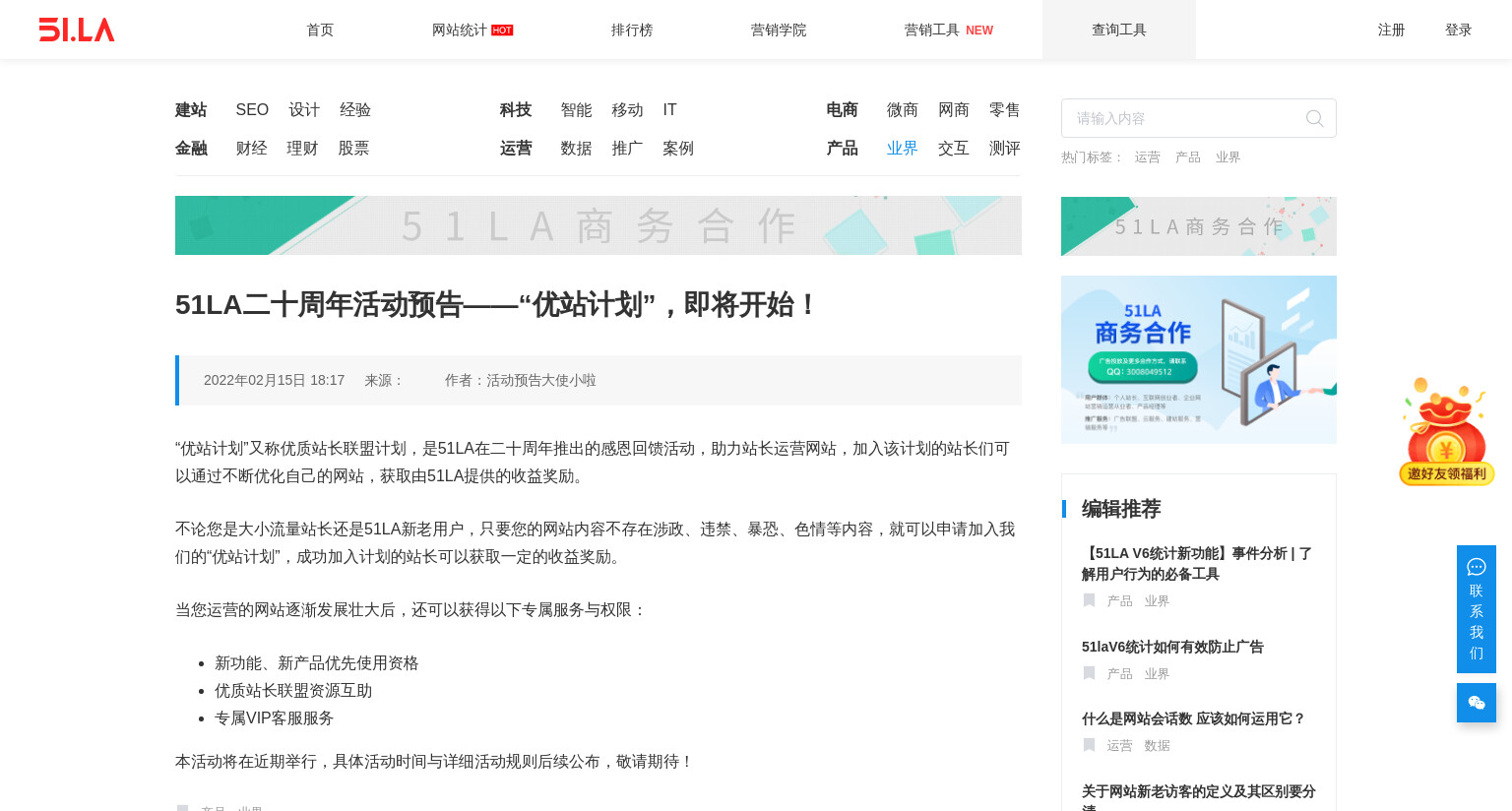1512x811 pixels.
Task: Open 排行榜 navigation item
Action: 632,30
